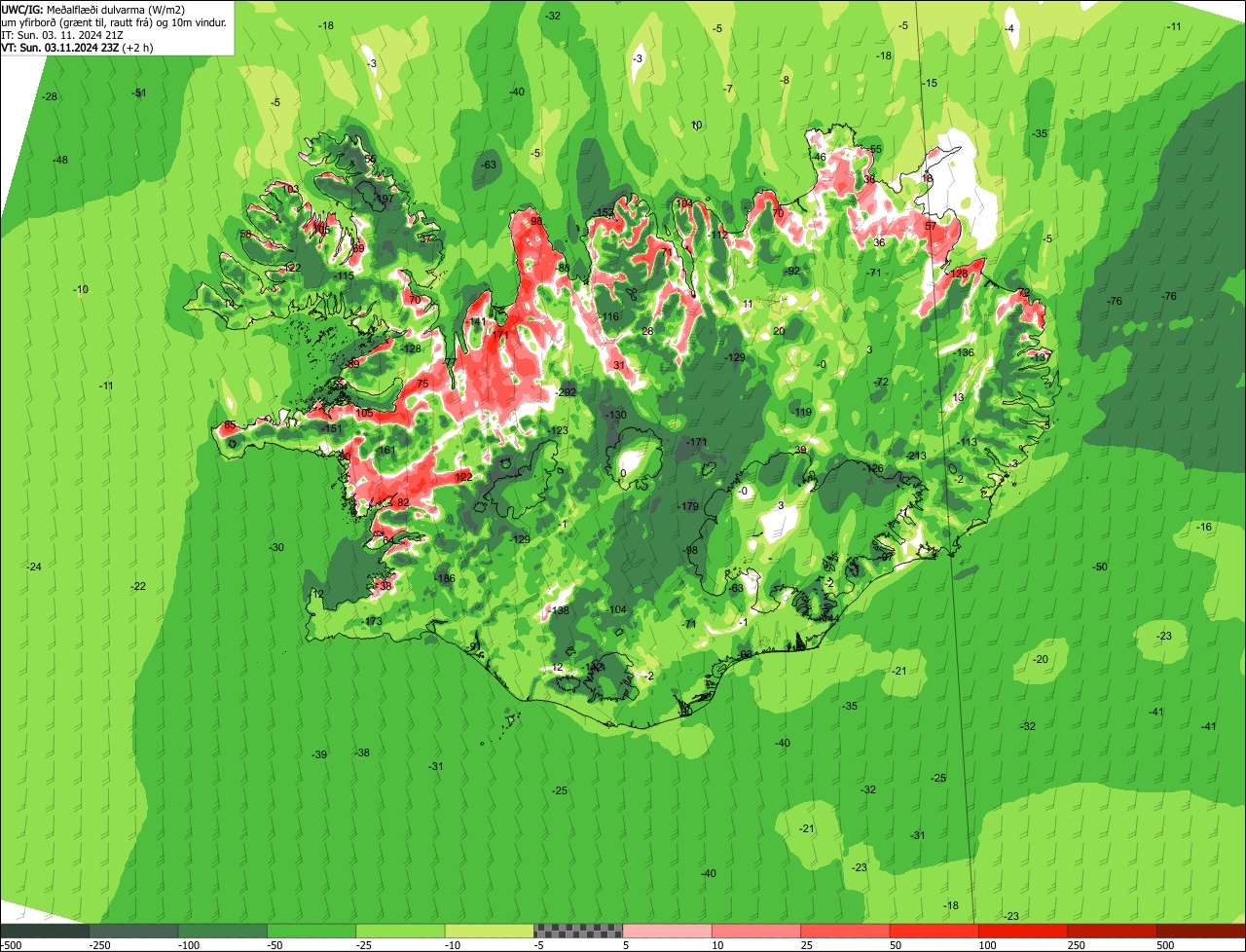
Task: Click map value '-22' over the southwest sea
Action: (x=138, y=587)
